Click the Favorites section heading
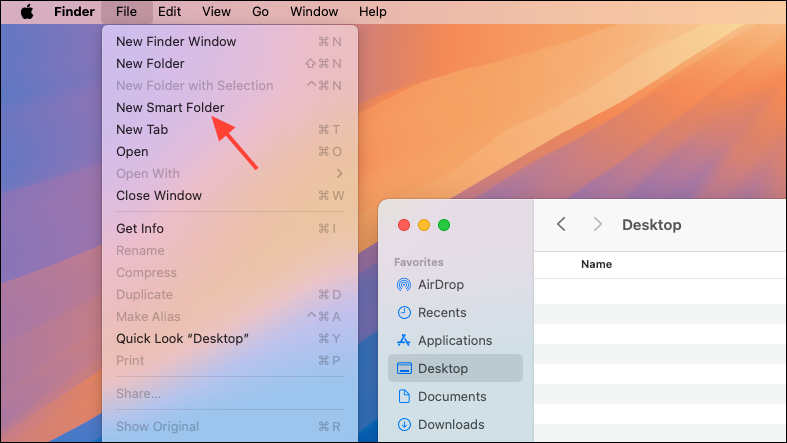This screenshot has height=443, width=787. 419,262
